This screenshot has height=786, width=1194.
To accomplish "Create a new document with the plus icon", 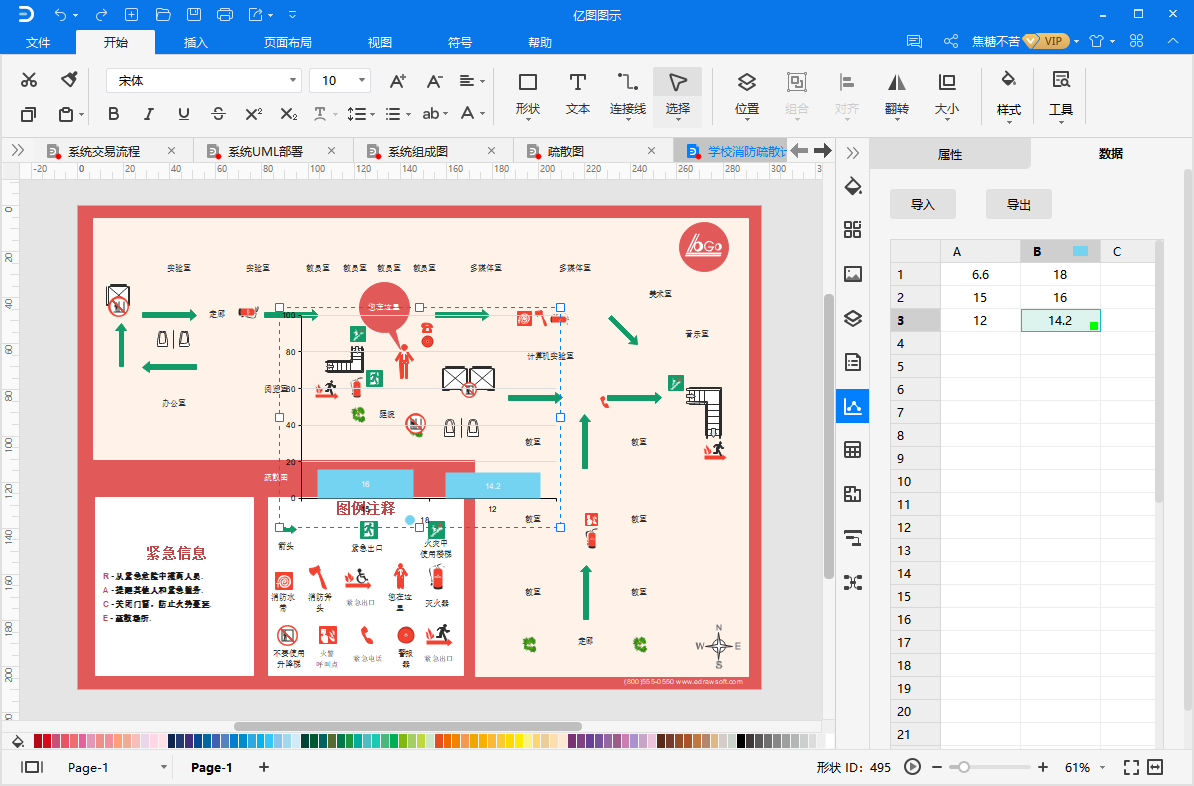I will (x=132, y=14).
